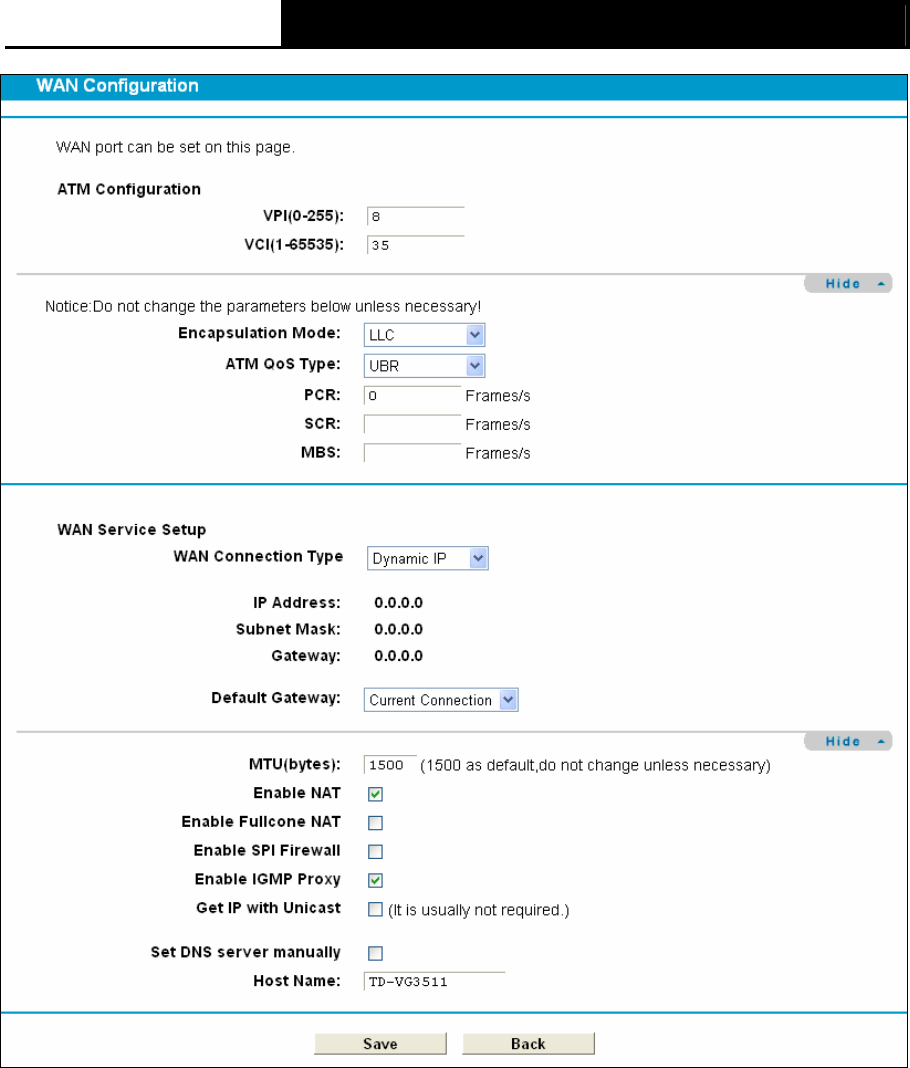
Task: Click the Subnet Mask value 0.0.0.0
Action: 398,629
